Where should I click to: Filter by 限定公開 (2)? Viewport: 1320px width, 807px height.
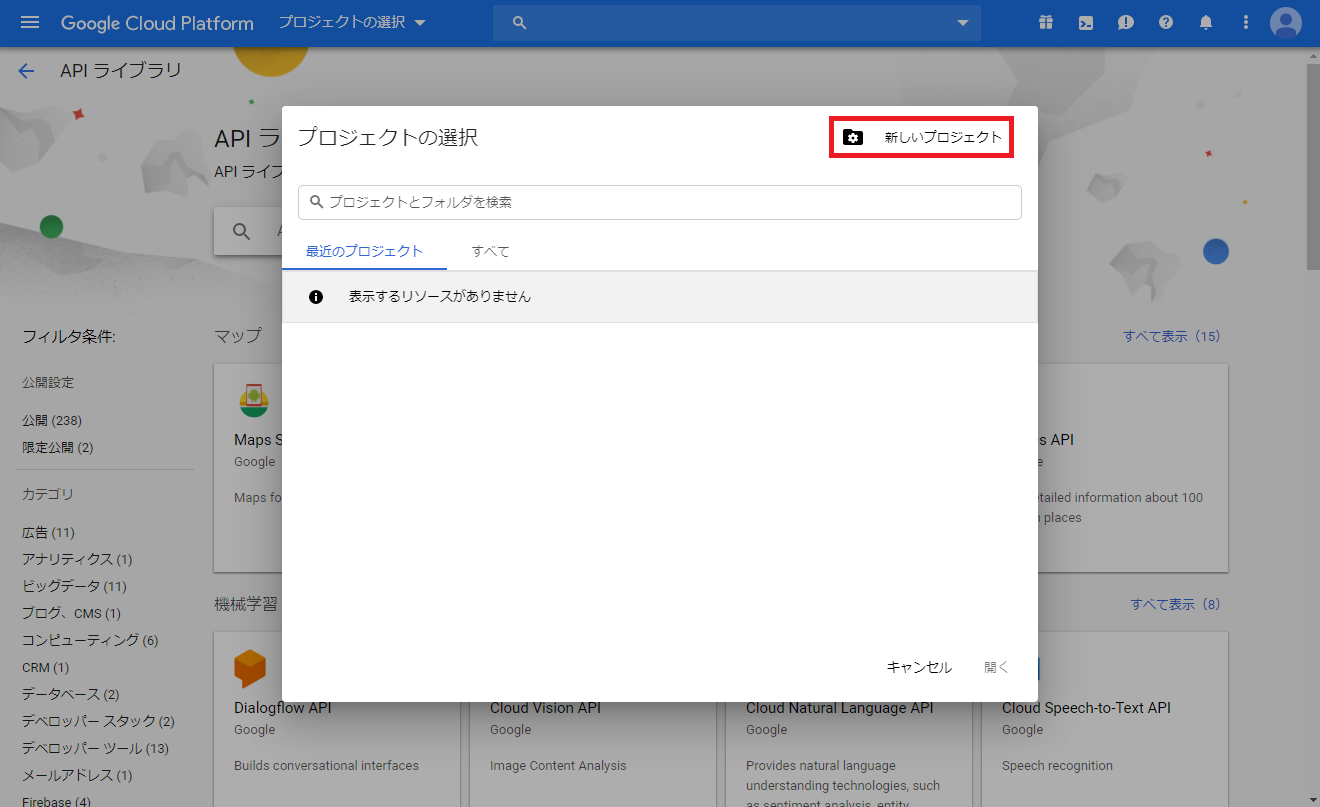point(58,447)
